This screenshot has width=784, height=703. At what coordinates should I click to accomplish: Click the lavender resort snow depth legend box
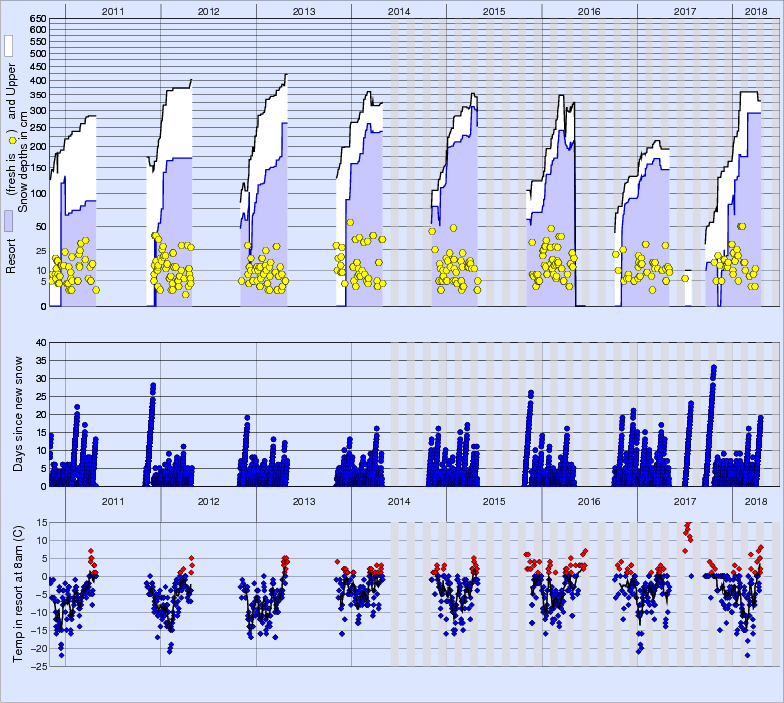click(8, 221)
